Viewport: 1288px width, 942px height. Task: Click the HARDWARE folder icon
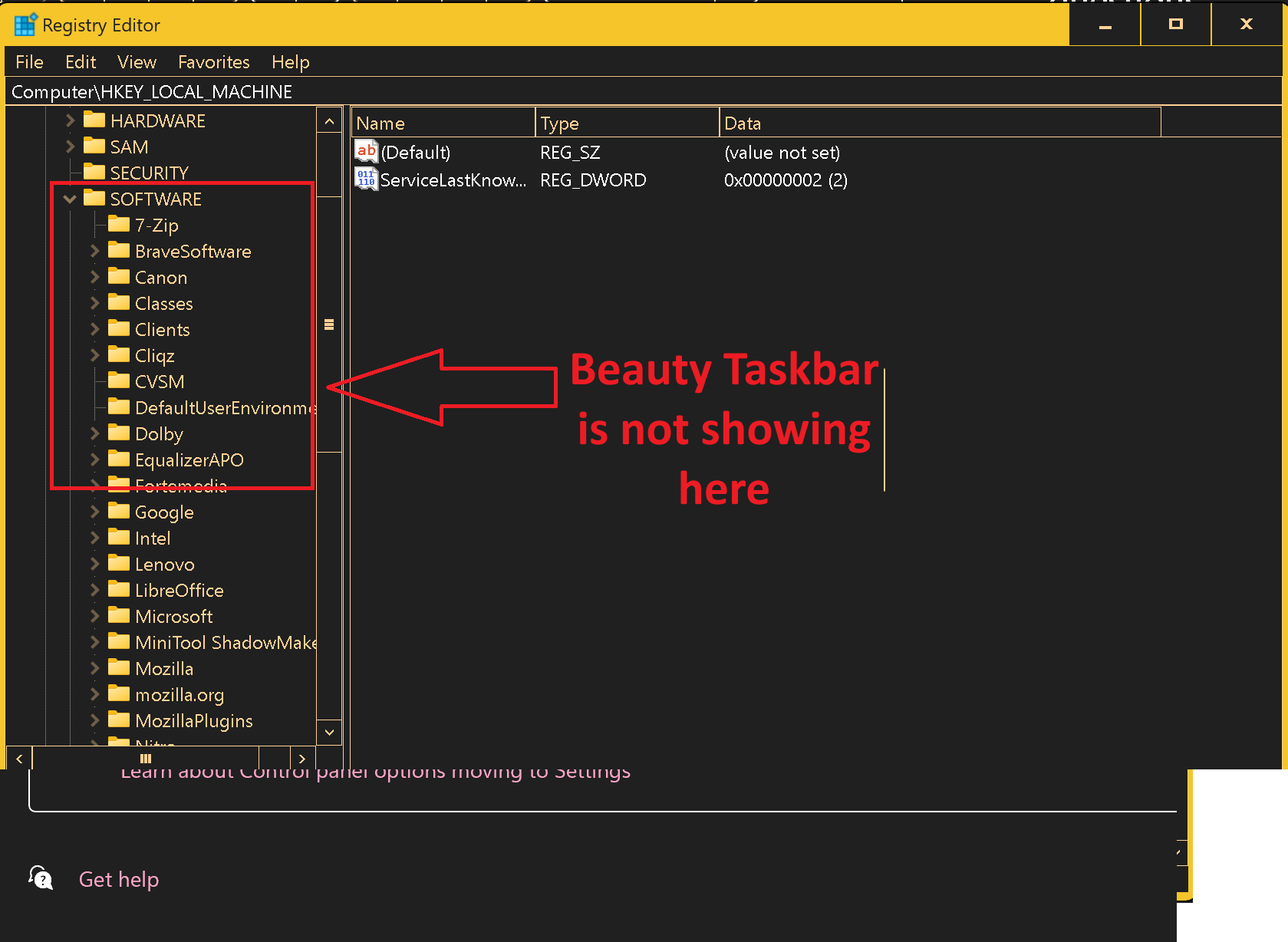coord(94,120)
